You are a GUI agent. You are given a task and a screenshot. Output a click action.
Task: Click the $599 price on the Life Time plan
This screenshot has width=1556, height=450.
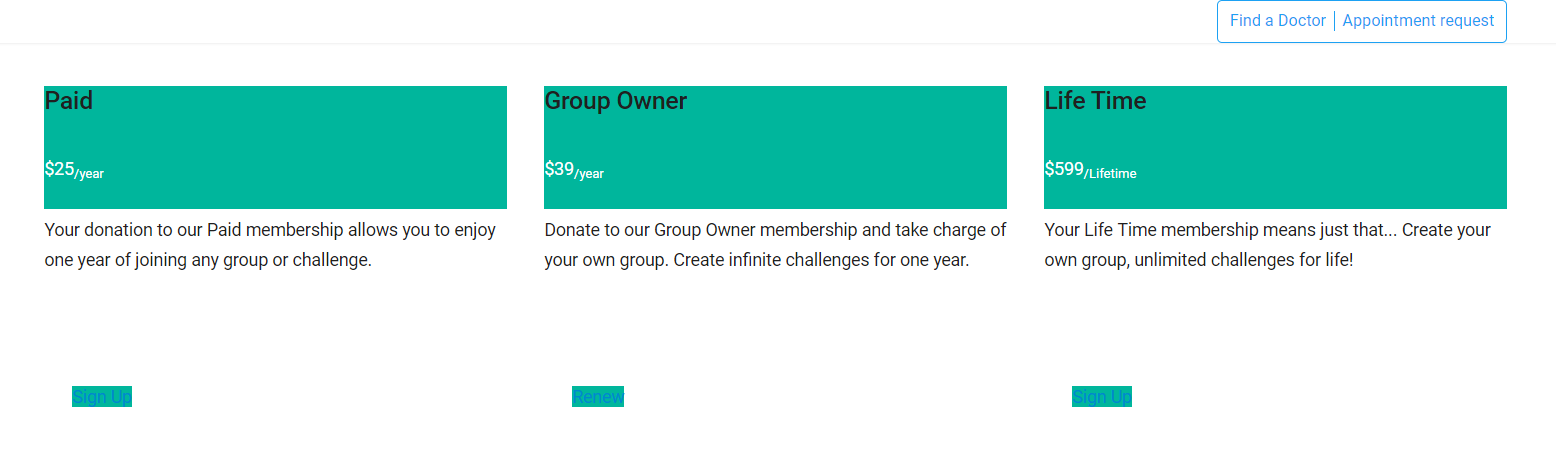[1065, 169]
